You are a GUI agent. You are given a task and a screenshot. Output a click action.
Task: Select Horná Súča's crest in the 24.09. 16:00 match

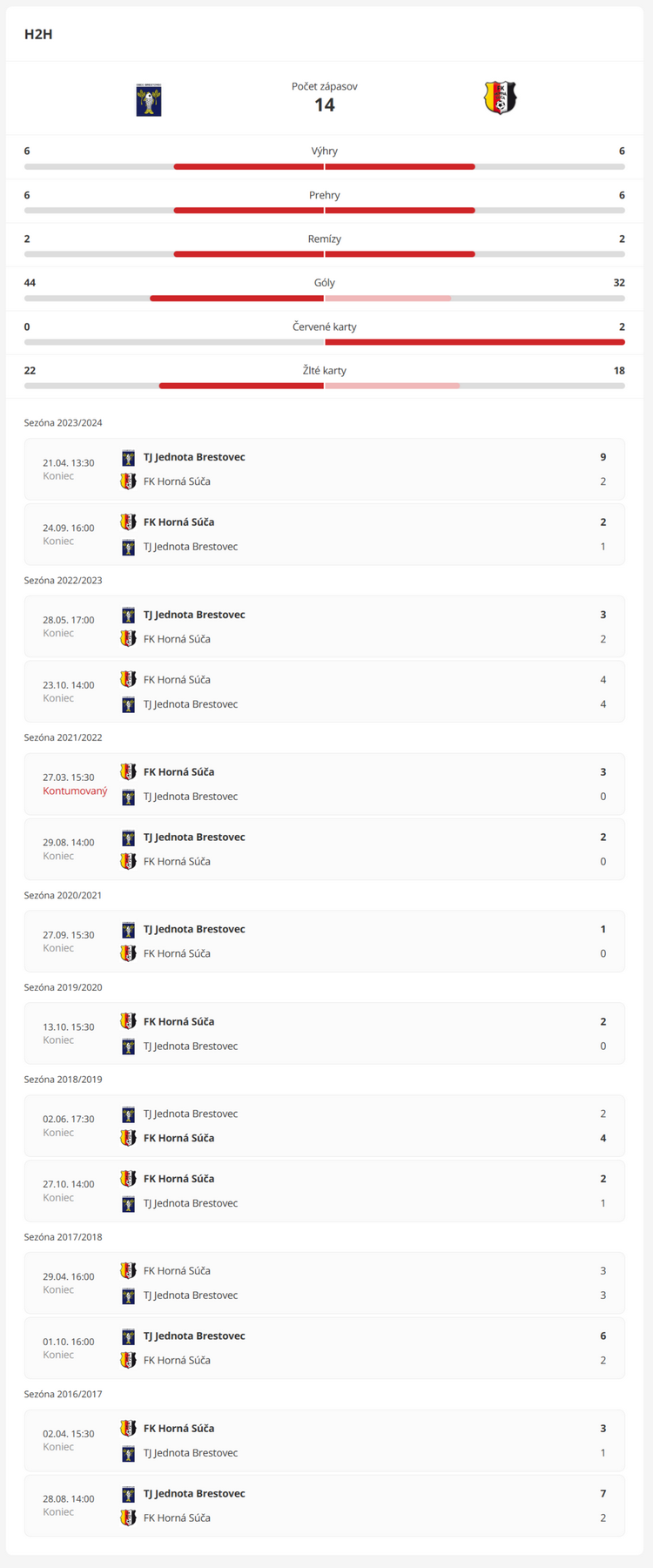[129, 522]
